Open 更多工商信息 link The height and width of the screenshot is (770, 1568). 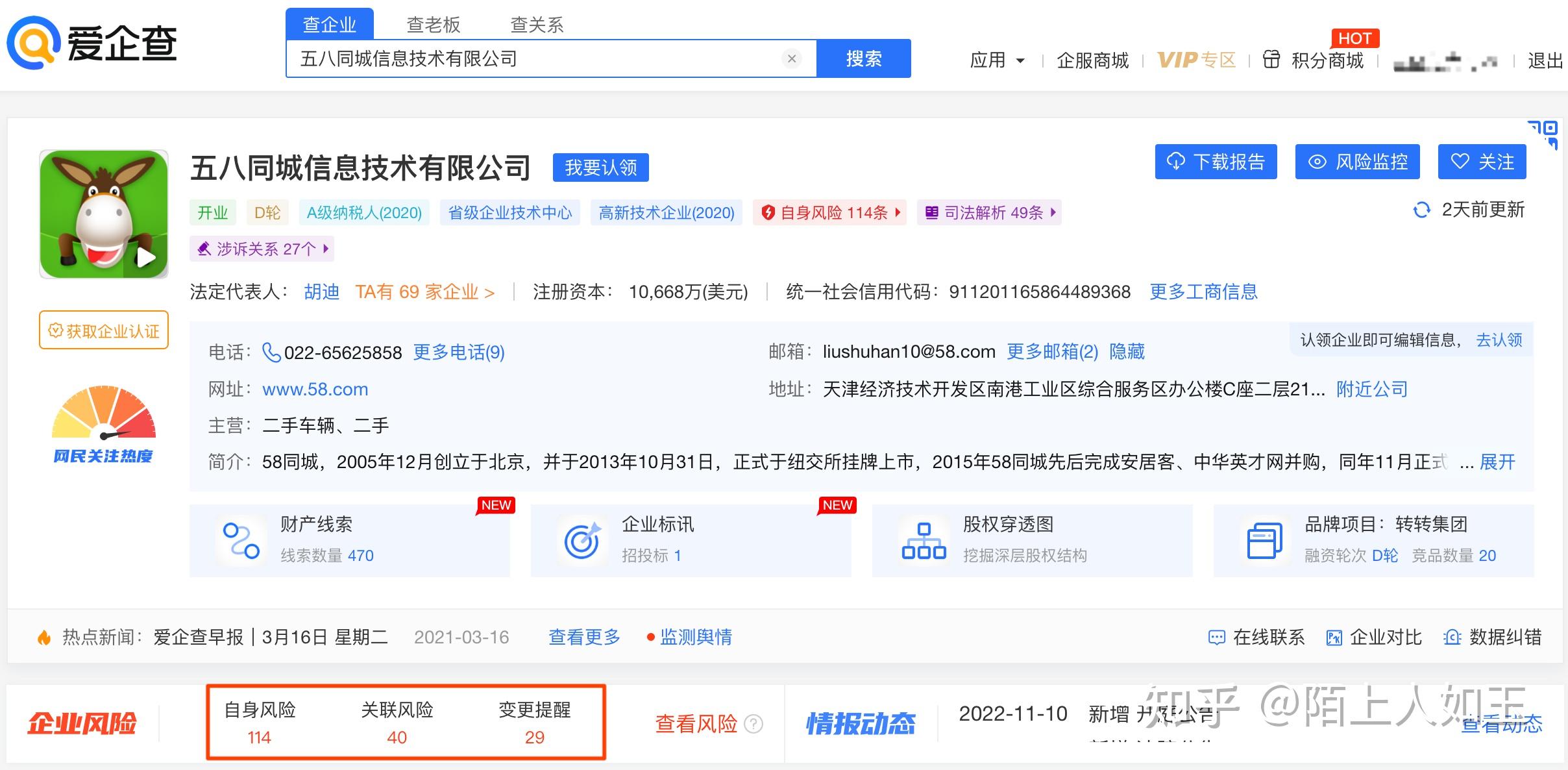(x=1204, y=292)
